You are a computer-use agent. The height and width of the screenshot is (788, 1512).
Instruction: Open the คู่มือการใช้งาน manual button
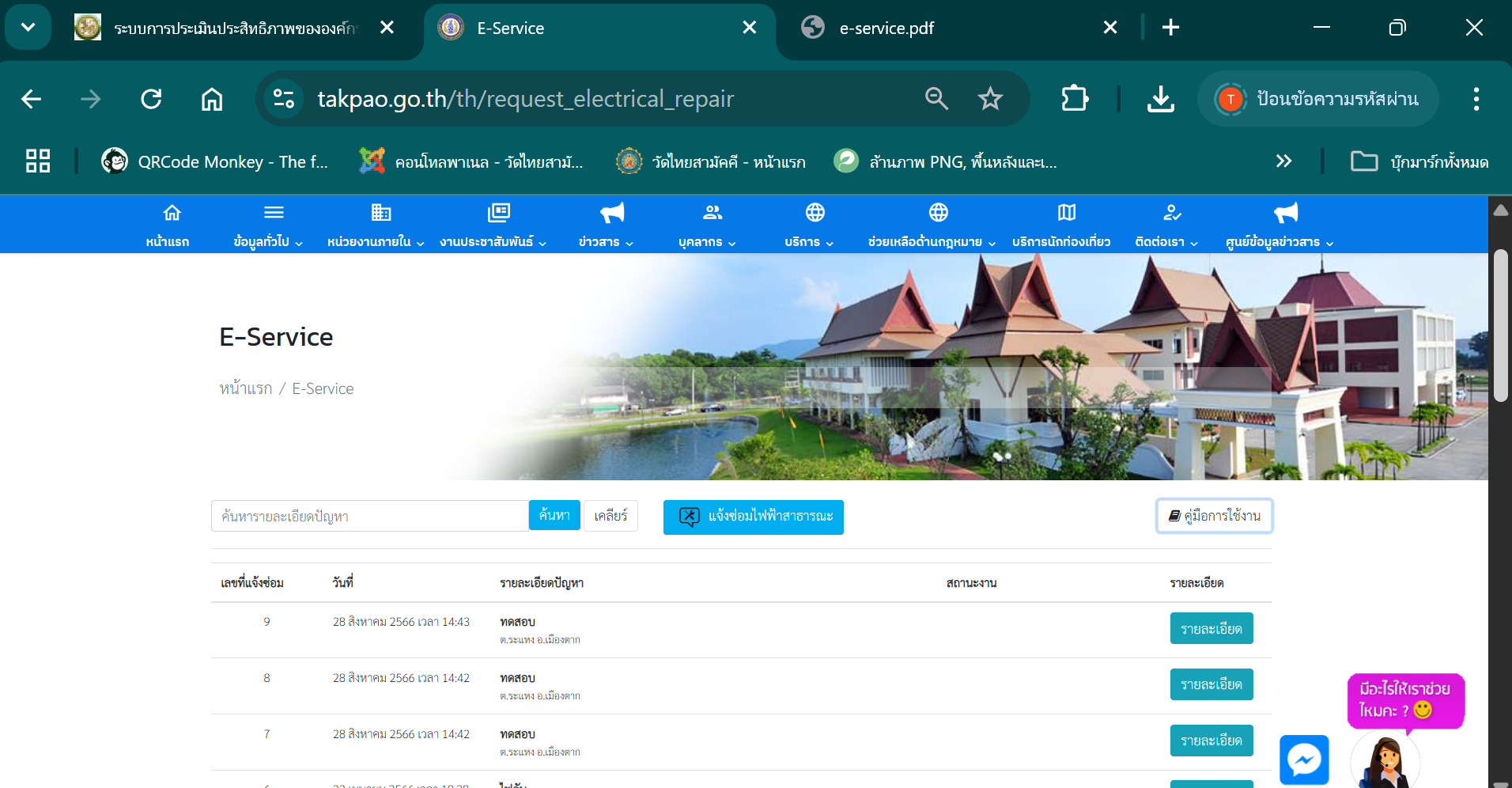pyautogui.click(x=1214, y=516)
